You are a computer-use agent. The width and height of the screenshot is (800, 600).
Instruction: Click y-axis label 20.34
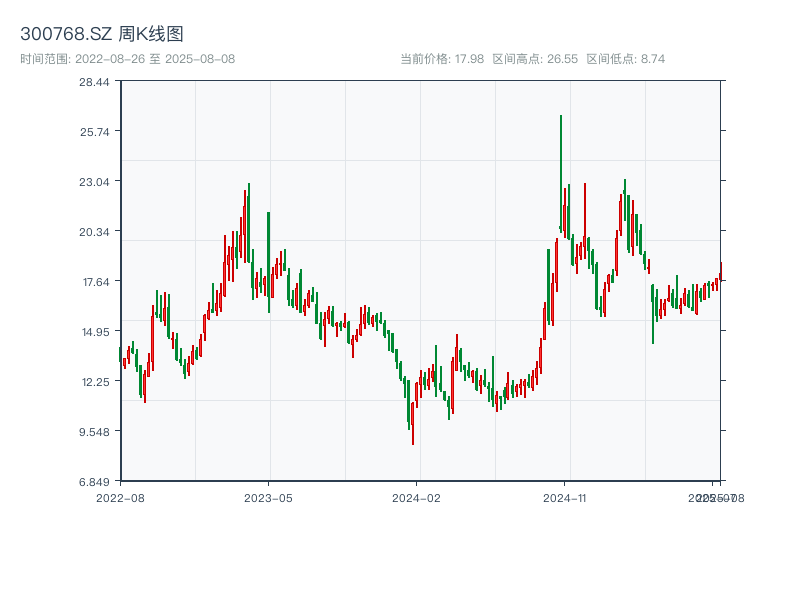coord(94,232)
